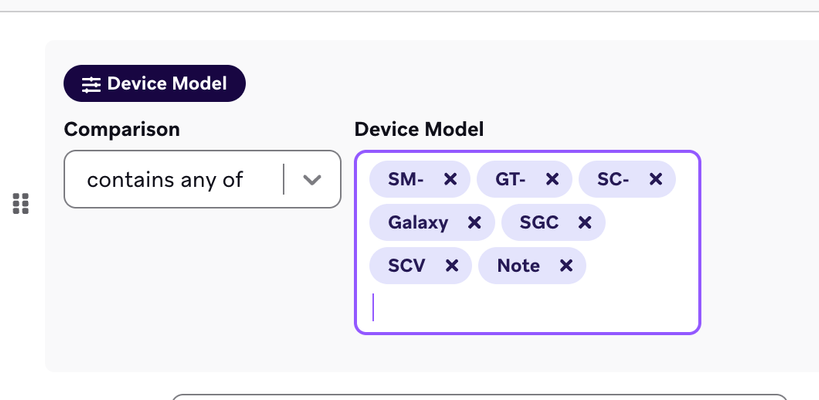Click the Device Model field label

point(419,130)
